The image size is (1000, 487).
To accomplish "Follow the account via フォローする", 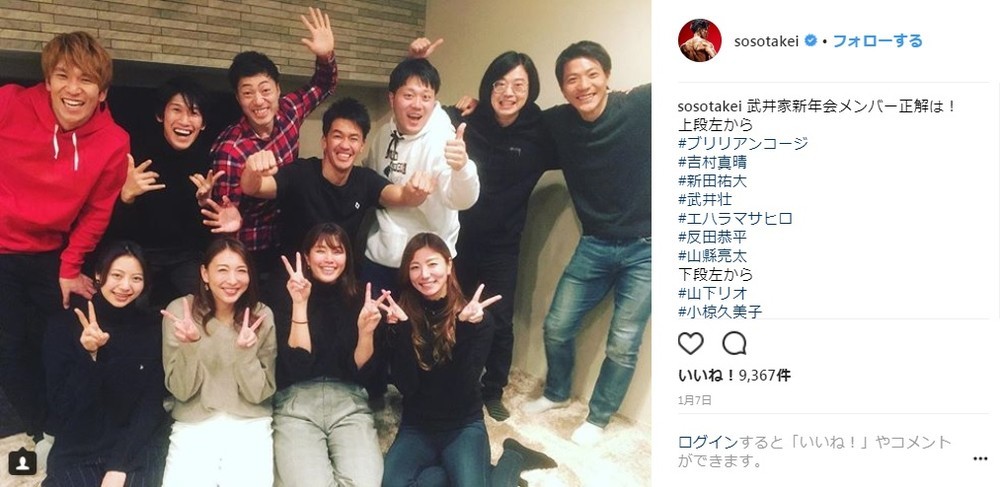I will 878,41.
